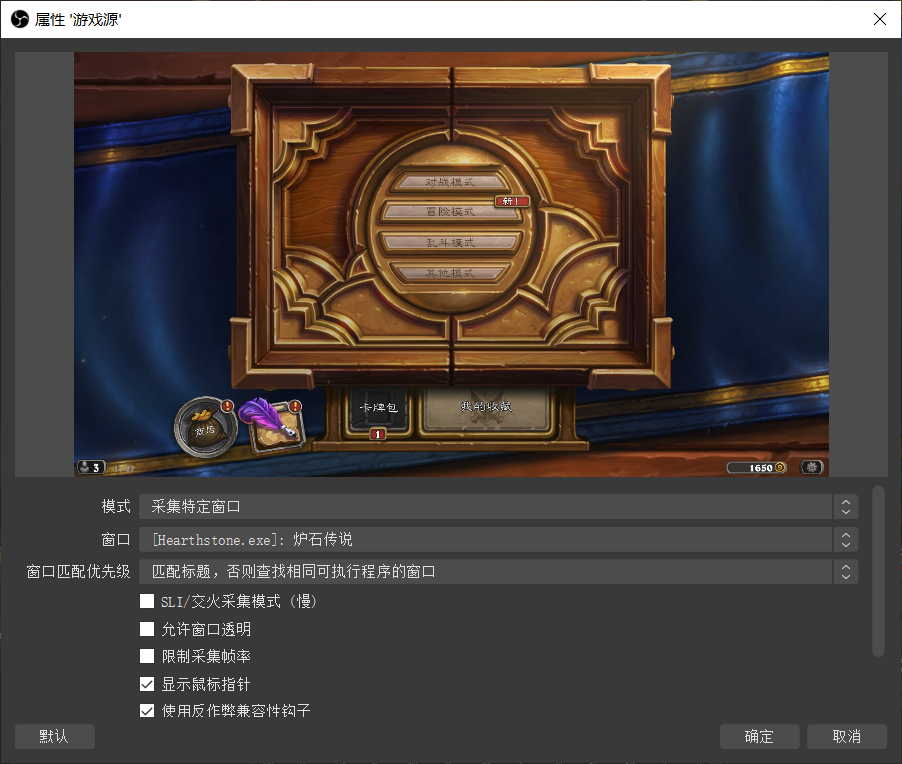Click the 窗口匹配优先级 label text
The width and height of the screenshot is (902, 764).
click(x=78, y=571)
